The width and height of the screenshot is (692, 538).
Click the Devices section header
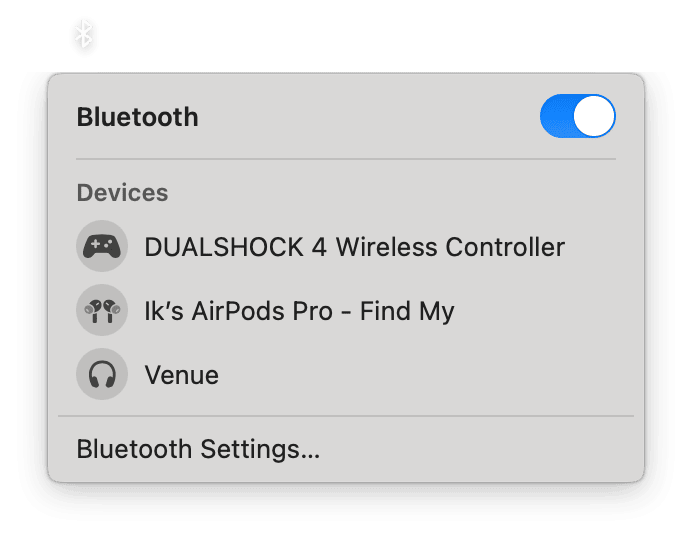(x=122, y=192)
